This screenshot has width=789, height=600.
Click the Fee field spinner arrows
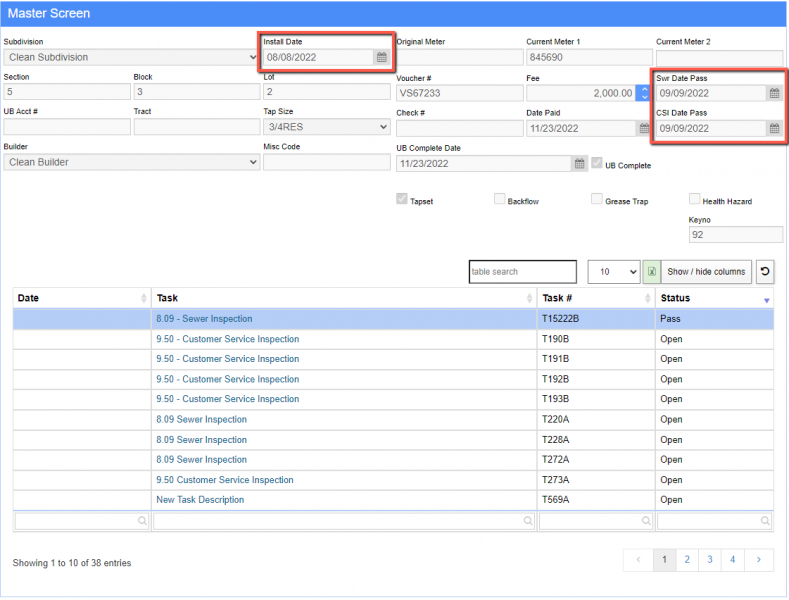tap(643, 93)
